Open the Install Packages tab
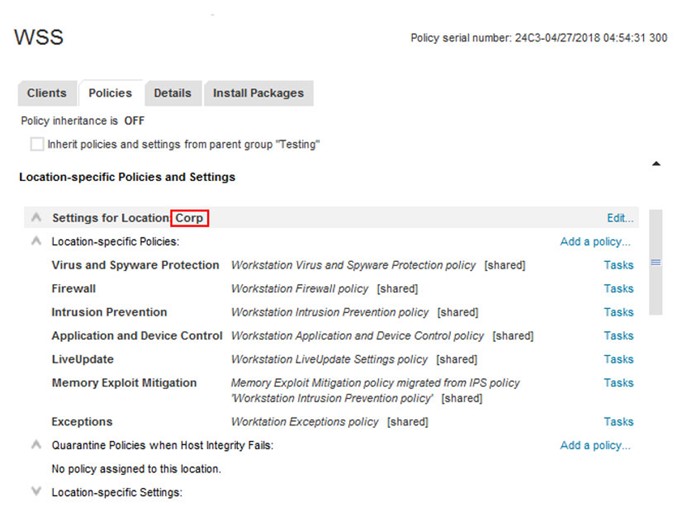Viewport: 682px width, 531px height. click(258, 93)
